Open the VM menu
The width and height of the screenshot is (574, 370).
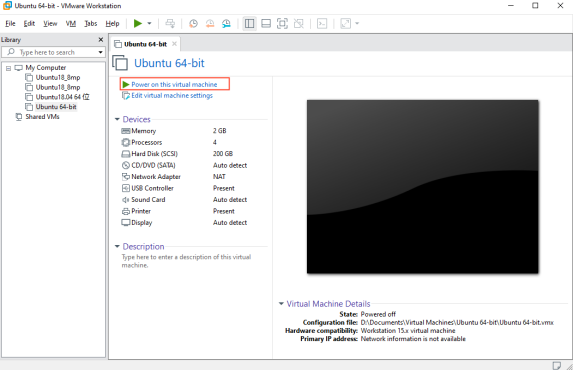coord(71,24)
